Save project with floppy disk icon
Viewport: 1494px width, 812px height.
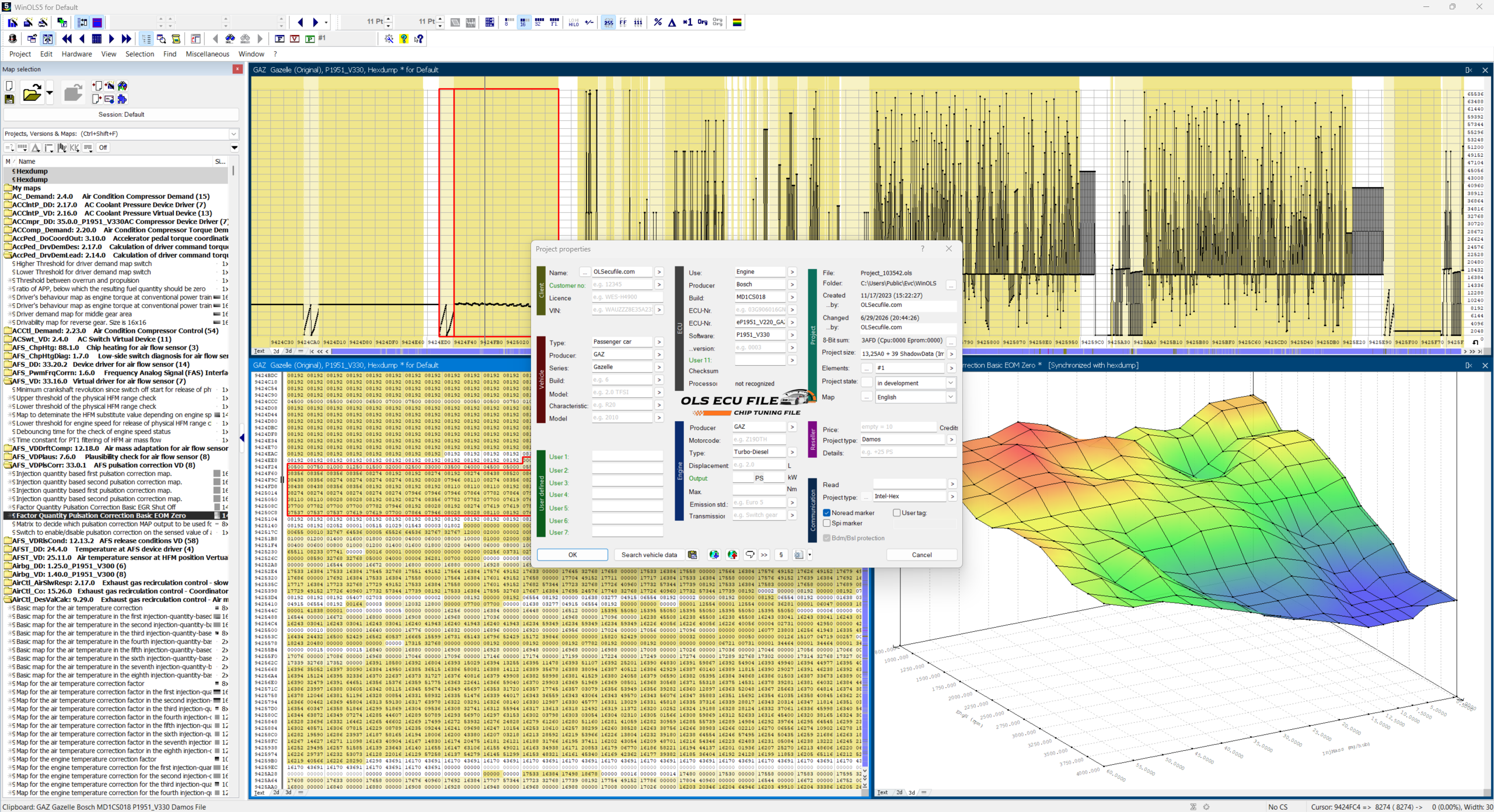9,99
